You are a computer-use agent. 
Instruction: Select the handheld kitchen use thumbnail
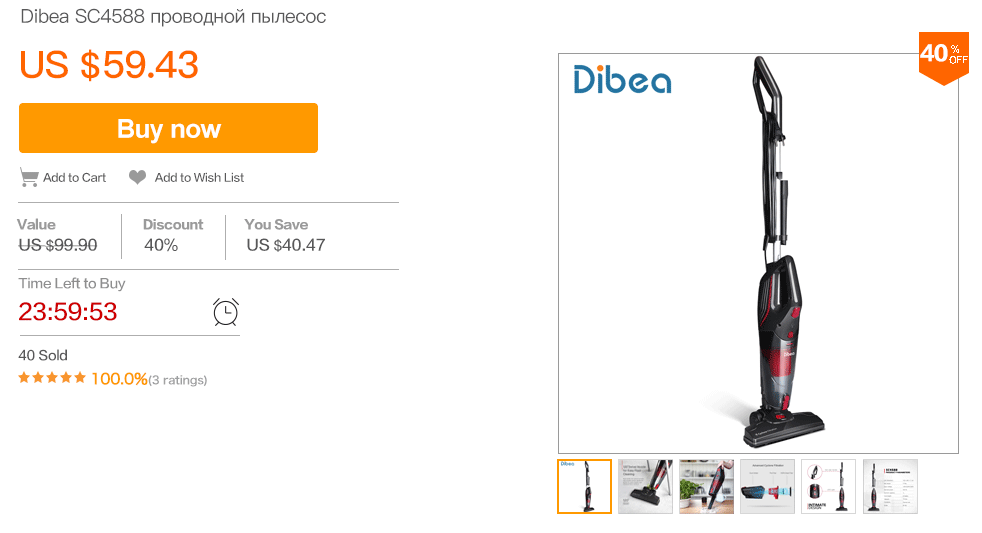coord(706,486)
